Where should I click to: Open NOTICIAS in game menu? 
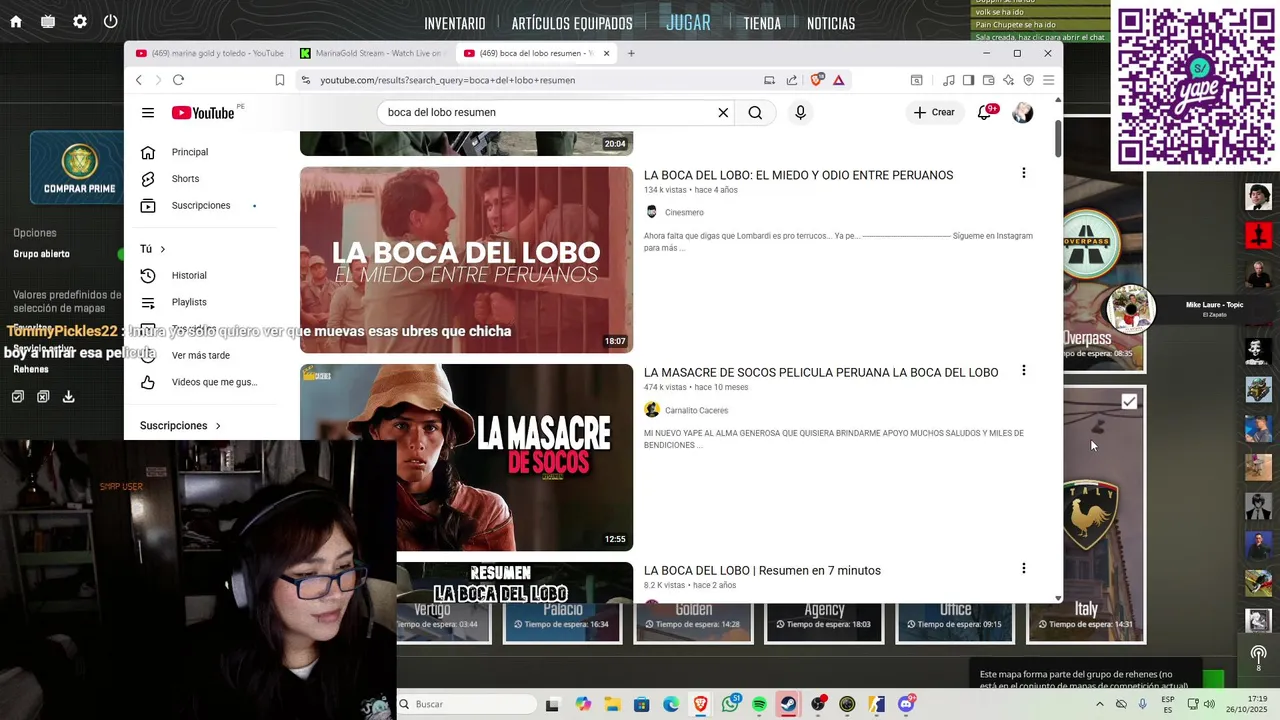coord(831,23)
